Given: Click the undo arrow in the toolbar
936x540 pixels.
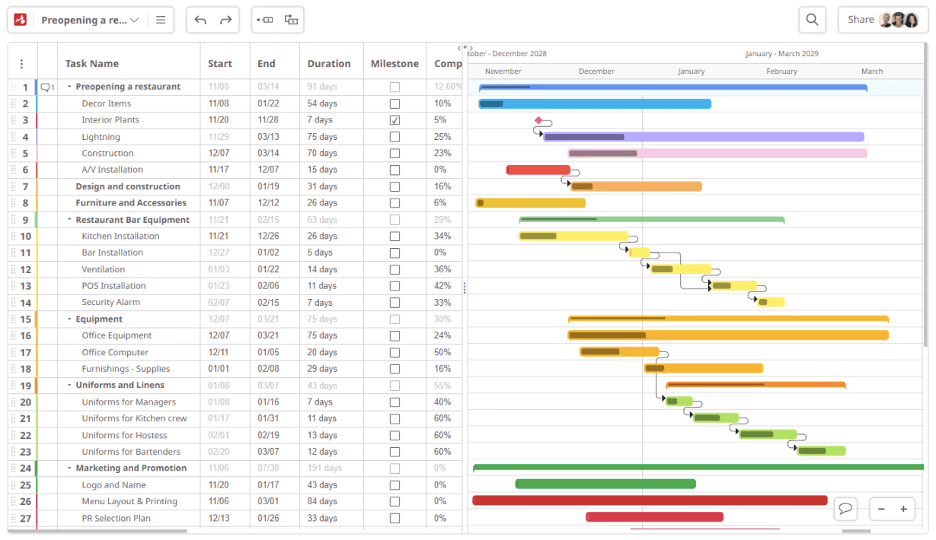Looking at the screenshot, I should [x=201, y=20].
